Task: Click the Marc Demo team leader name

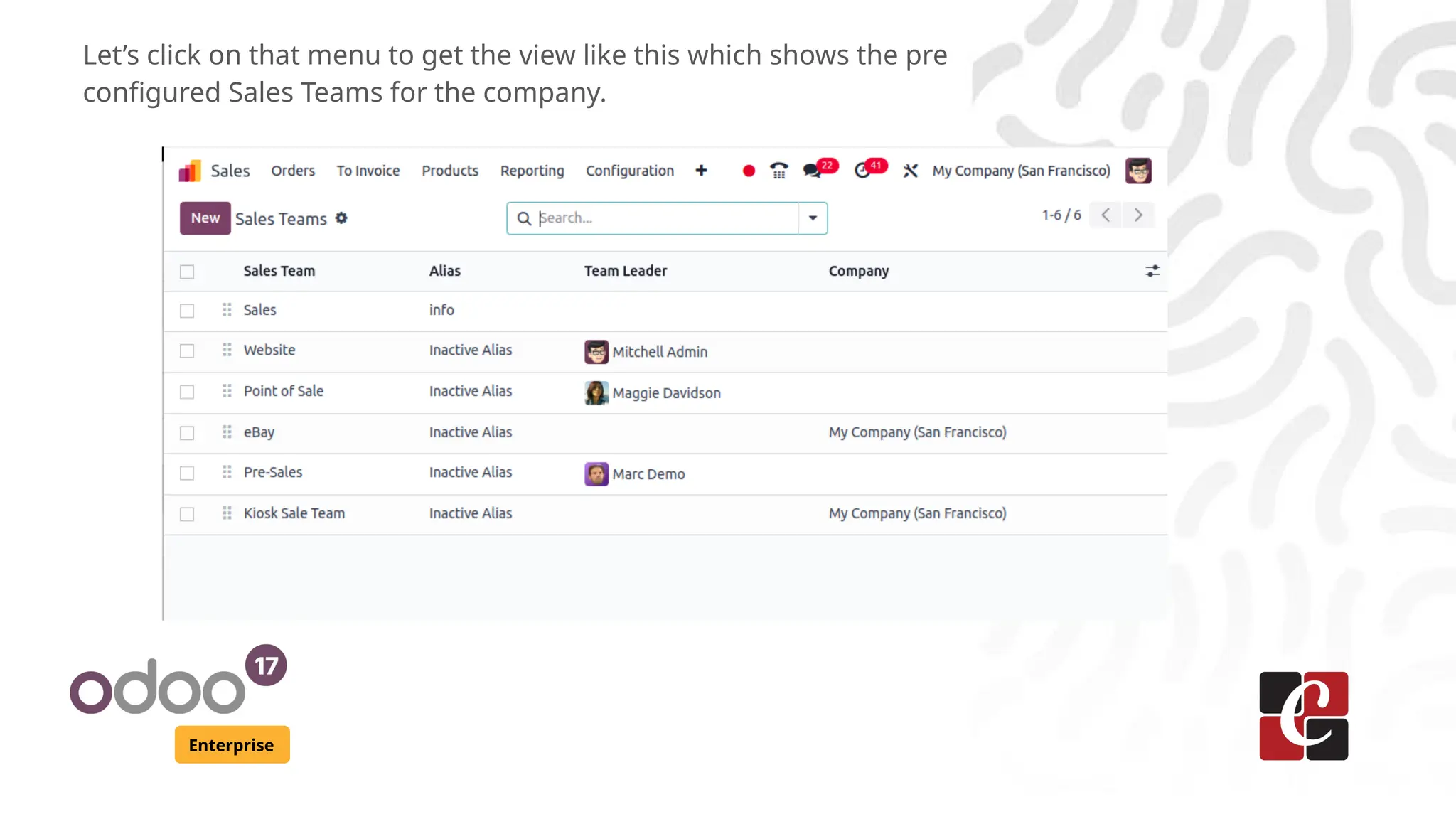Action: point(648,474)
